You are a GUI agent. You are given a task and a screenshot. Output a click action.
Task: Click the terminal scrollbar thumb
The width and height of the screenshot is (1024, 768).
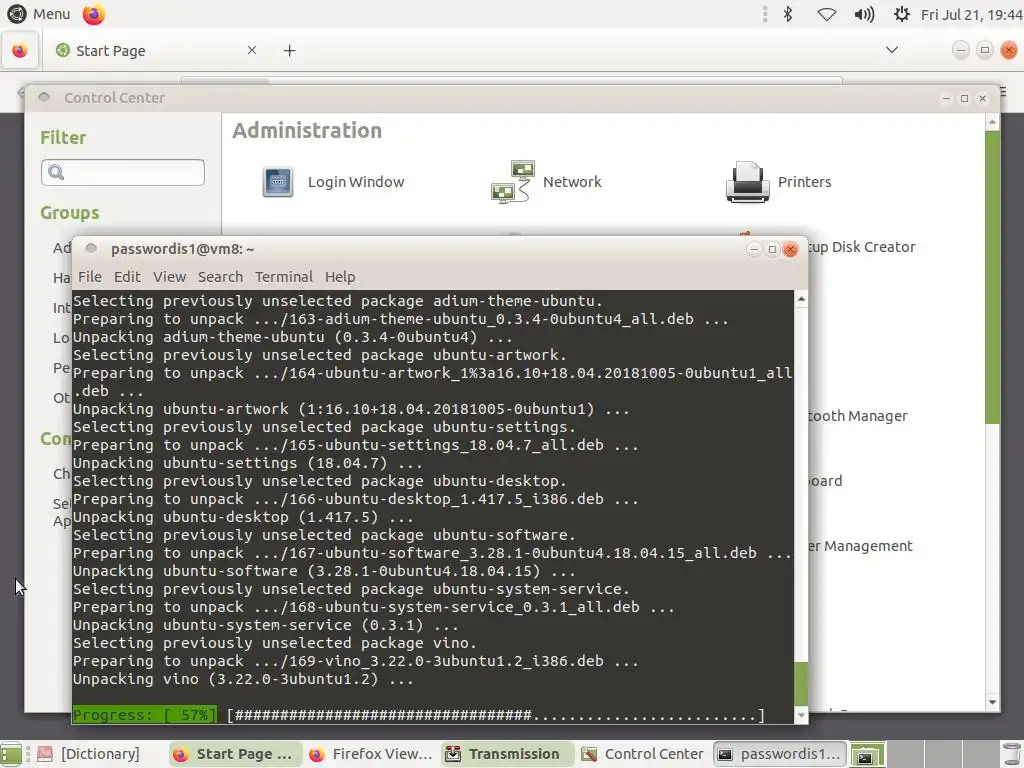[x=801, y=683]
